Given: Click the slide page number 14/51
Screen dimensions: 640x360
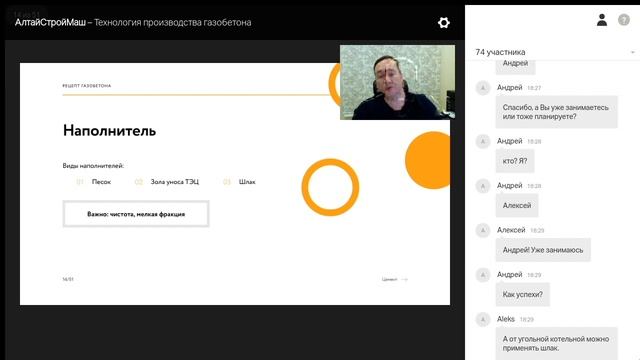Looking at the screenshot, I should click(x=68, y=280).
